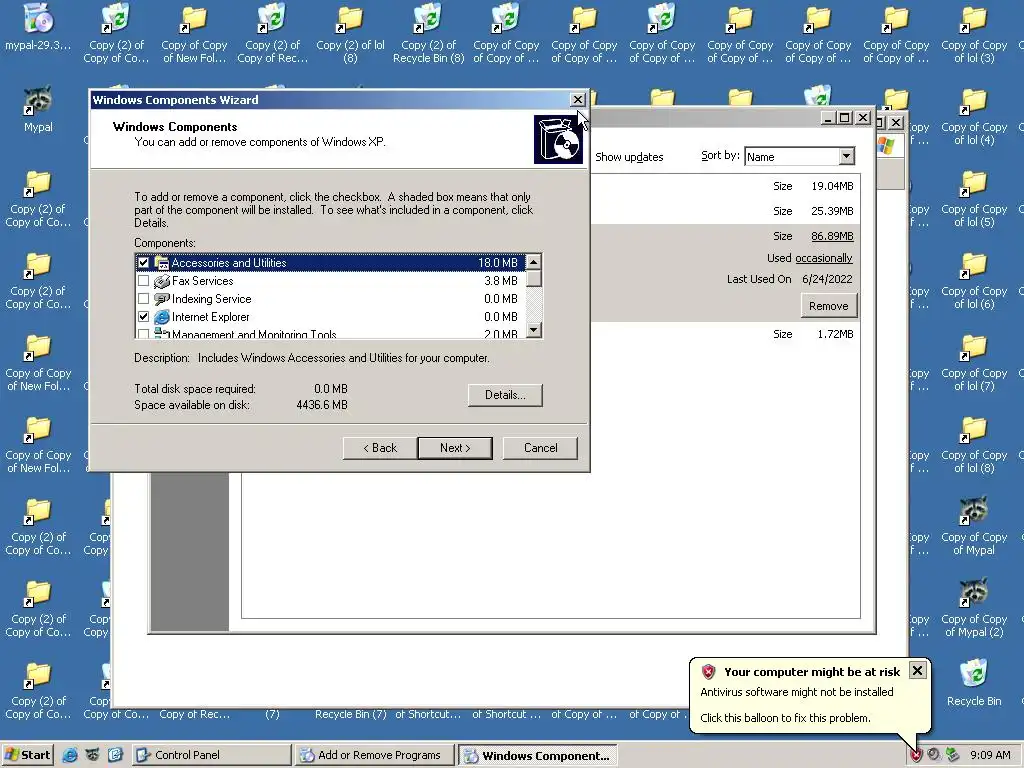Click the Fax Services component icon
This screenshot has height=768, width=1024.
(161, 281)
